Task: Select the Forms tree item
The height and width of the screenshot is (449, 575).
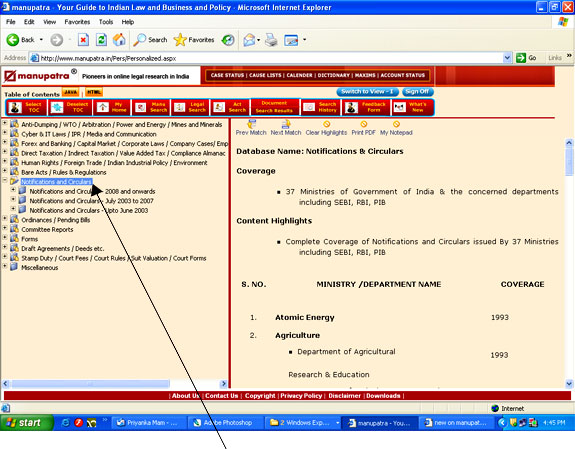Action: pyautogui.click(x=30, y=239)
